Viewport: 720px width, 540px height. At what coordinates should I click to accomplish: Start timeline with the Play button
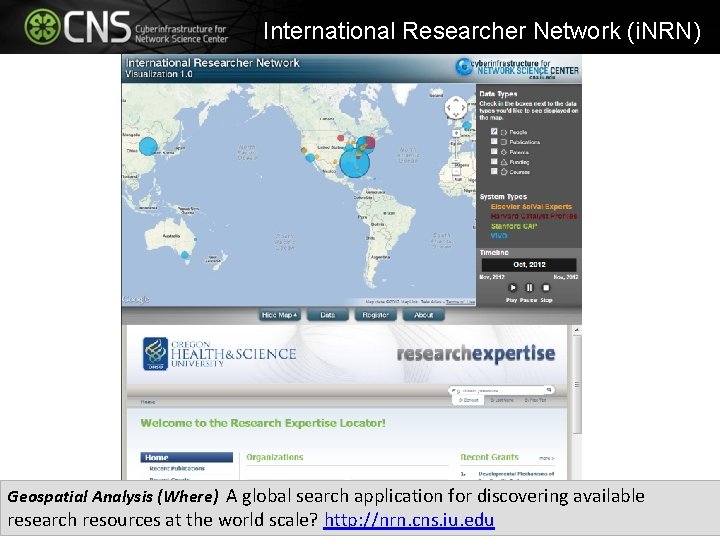pyautogui.click(x=512, y=288)
